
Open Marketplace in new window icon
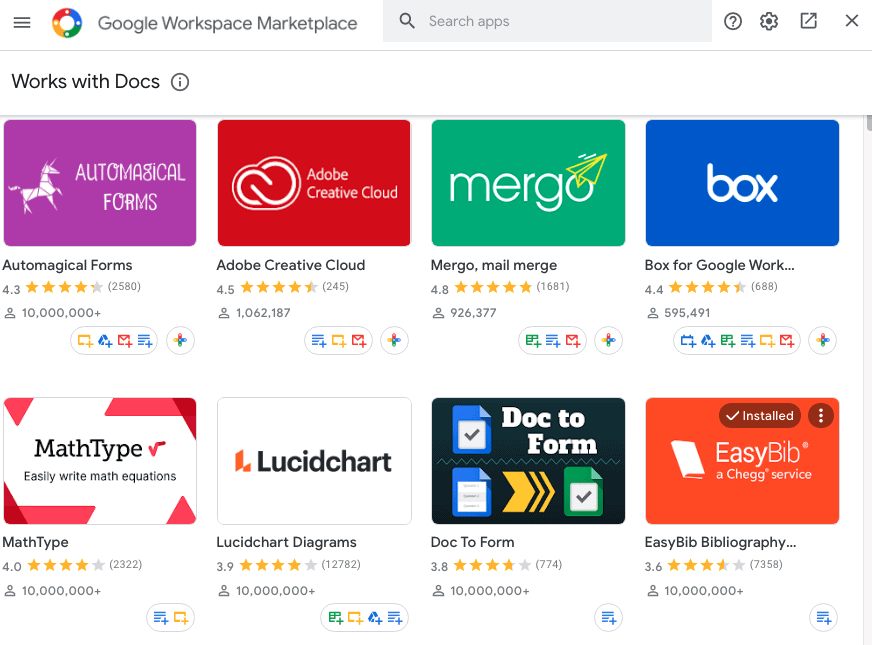808,21
